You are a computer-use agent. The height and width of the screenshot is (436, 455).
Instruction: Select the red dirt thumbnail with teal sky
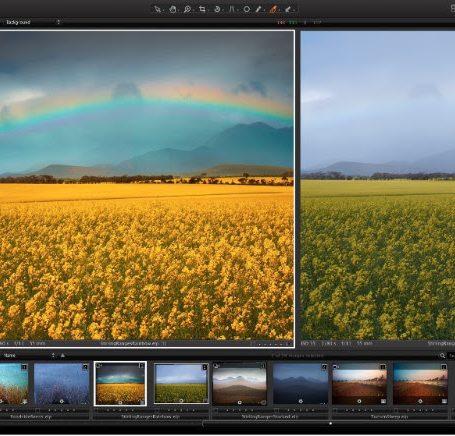tap(420, 384)
